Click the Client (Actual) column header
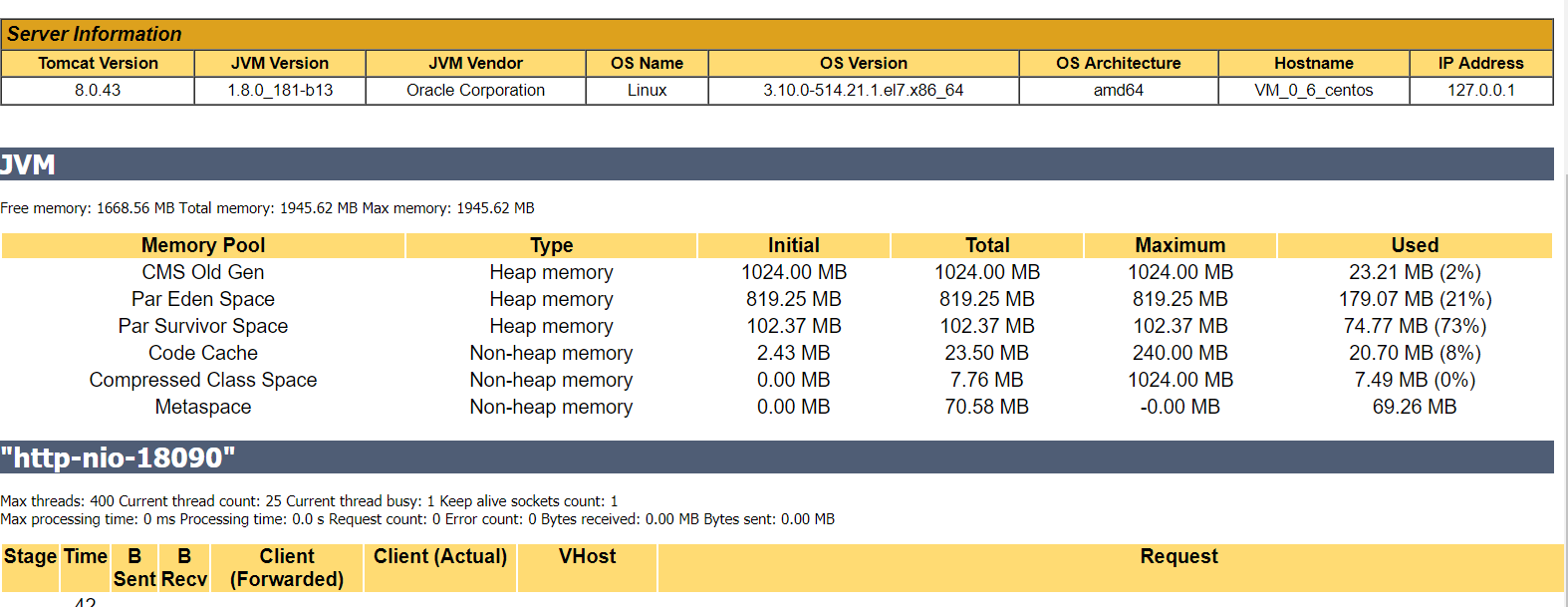This screenshot has height=607, width=1568. coord(439,556)
